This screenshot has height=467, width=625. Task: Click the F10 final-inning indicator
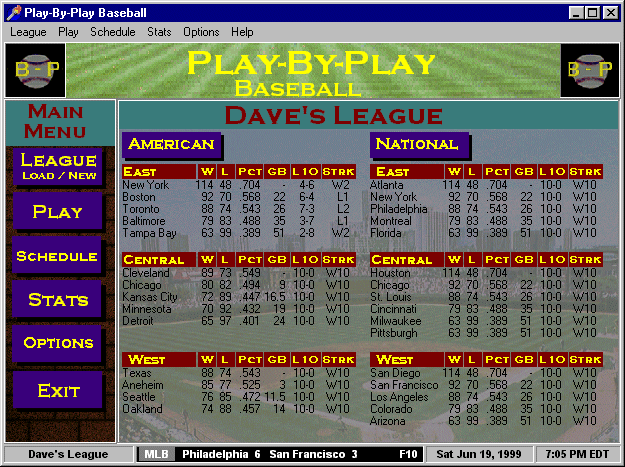(x=408, y=454)
